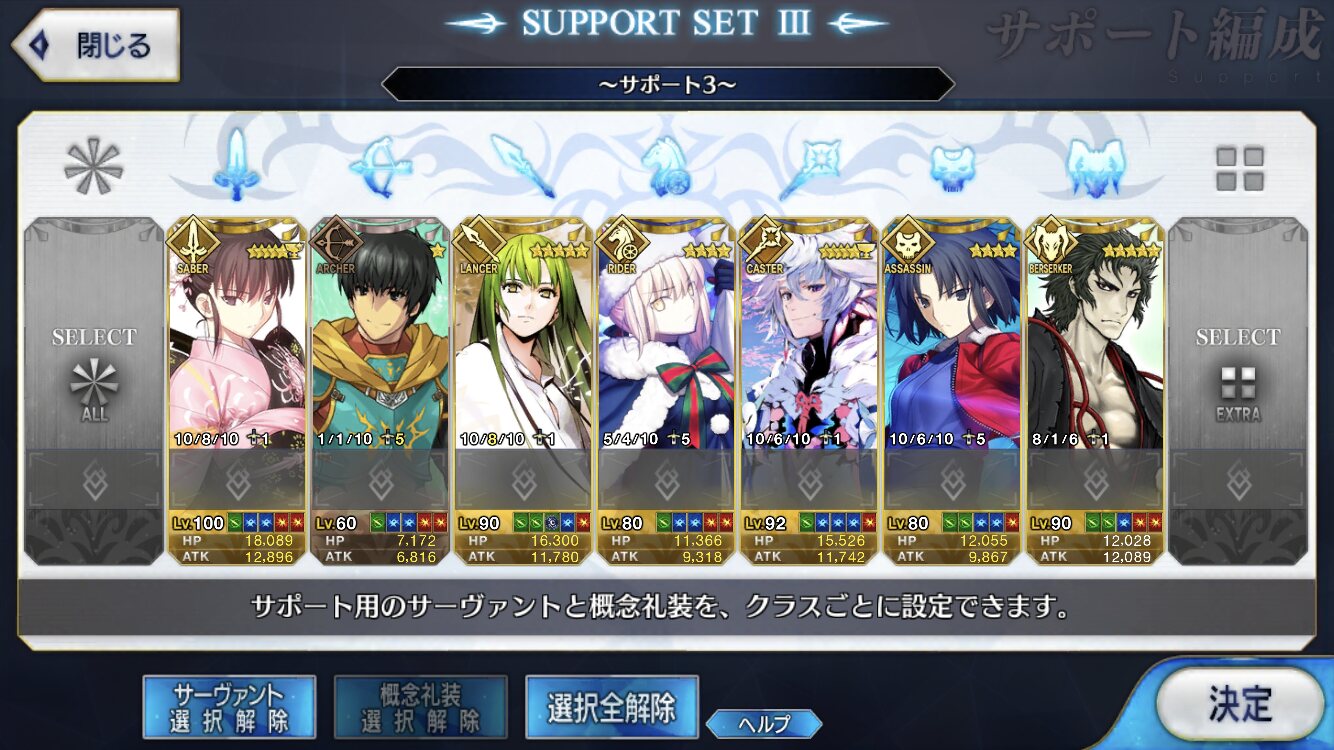Click the 閉じる close button
This screenshot has height=750, width=1334.
click(96, 45)
